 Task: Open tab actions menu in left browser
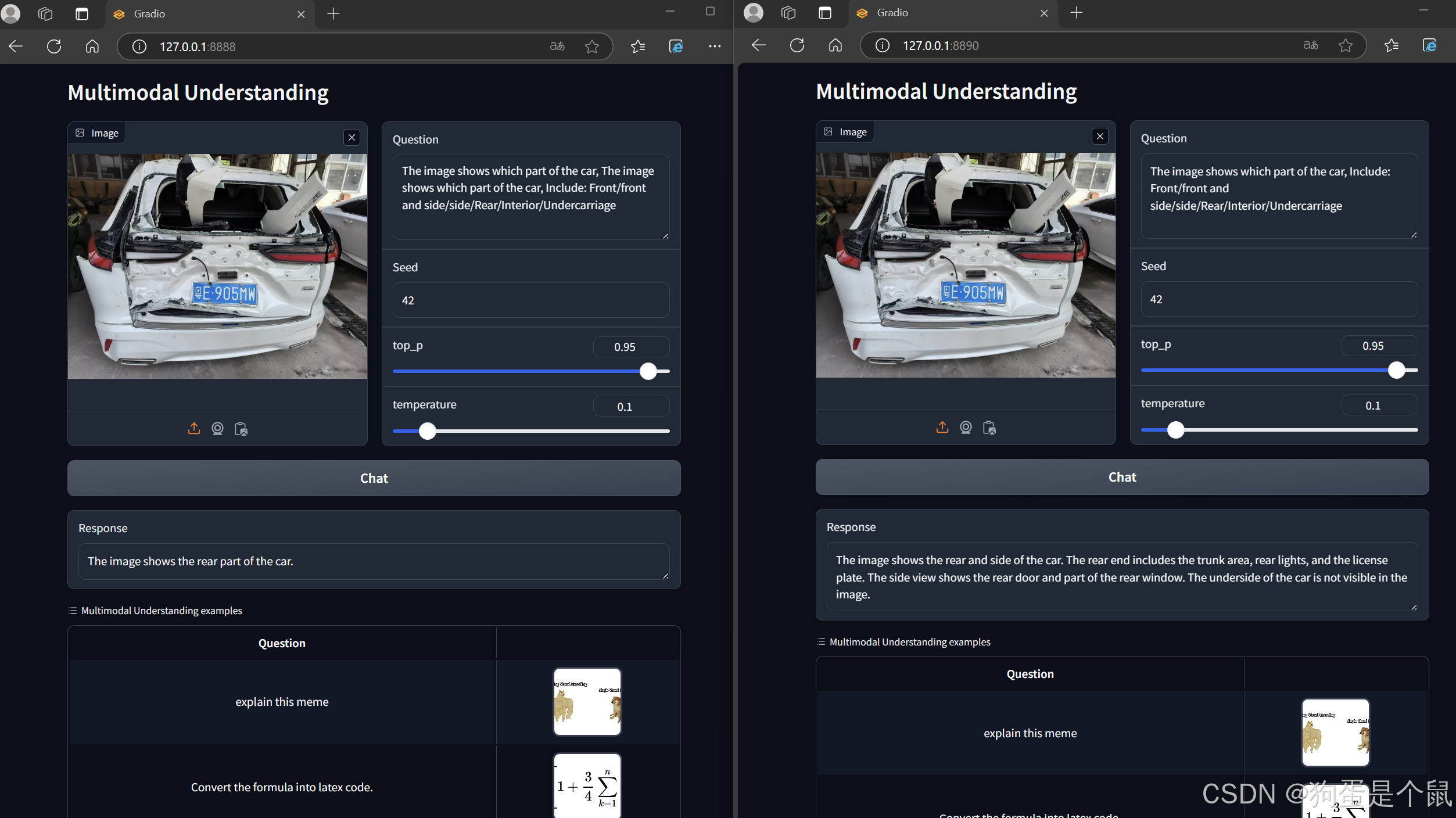pos(82,14)
